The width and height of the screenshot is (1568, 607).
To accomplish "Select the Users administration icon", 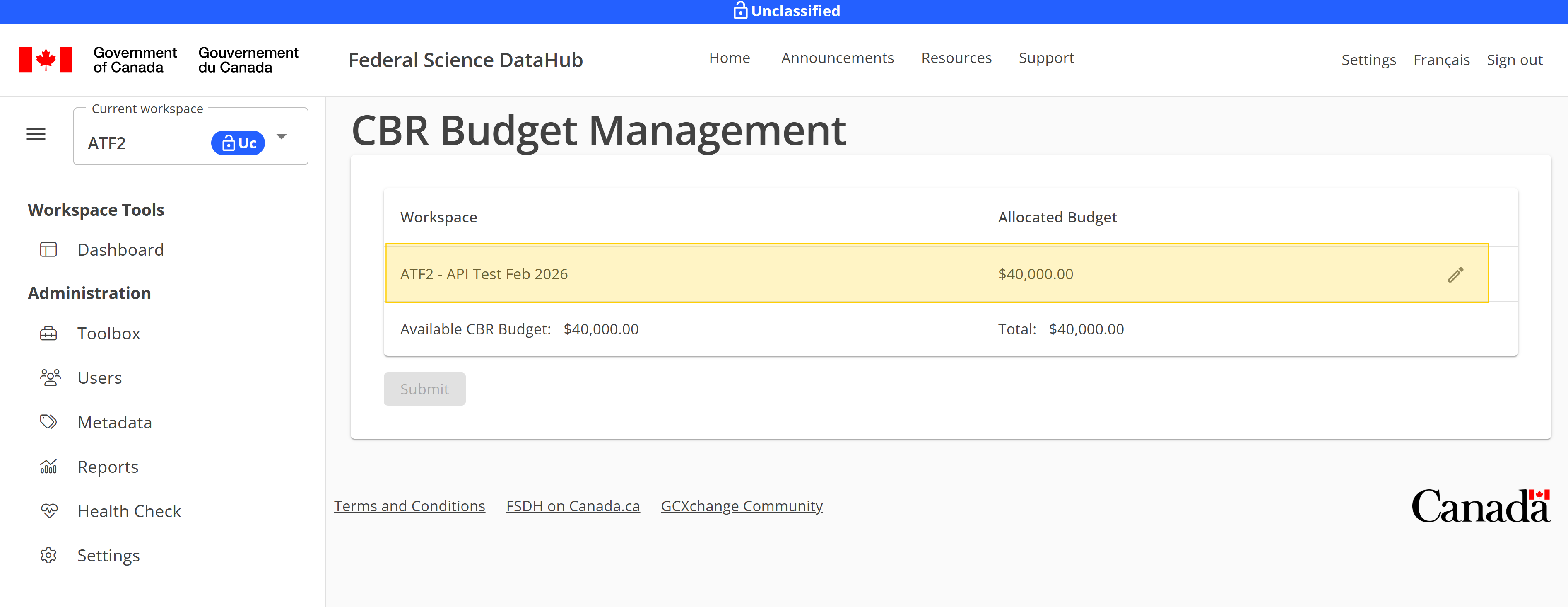I will (49, 377).
